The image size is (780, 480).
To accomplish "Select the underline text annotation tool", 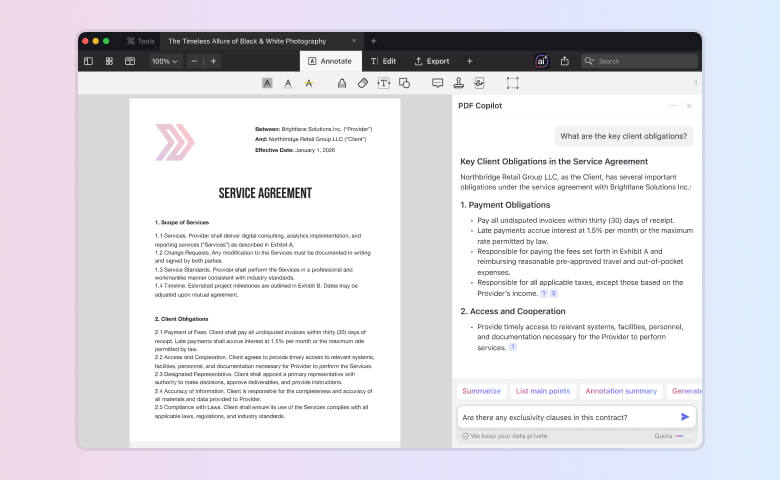I will [288, 83].
